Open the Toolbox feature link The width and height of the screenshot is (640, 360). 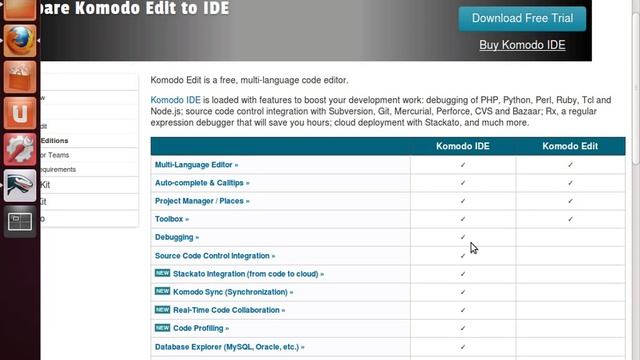coord(172,219)
